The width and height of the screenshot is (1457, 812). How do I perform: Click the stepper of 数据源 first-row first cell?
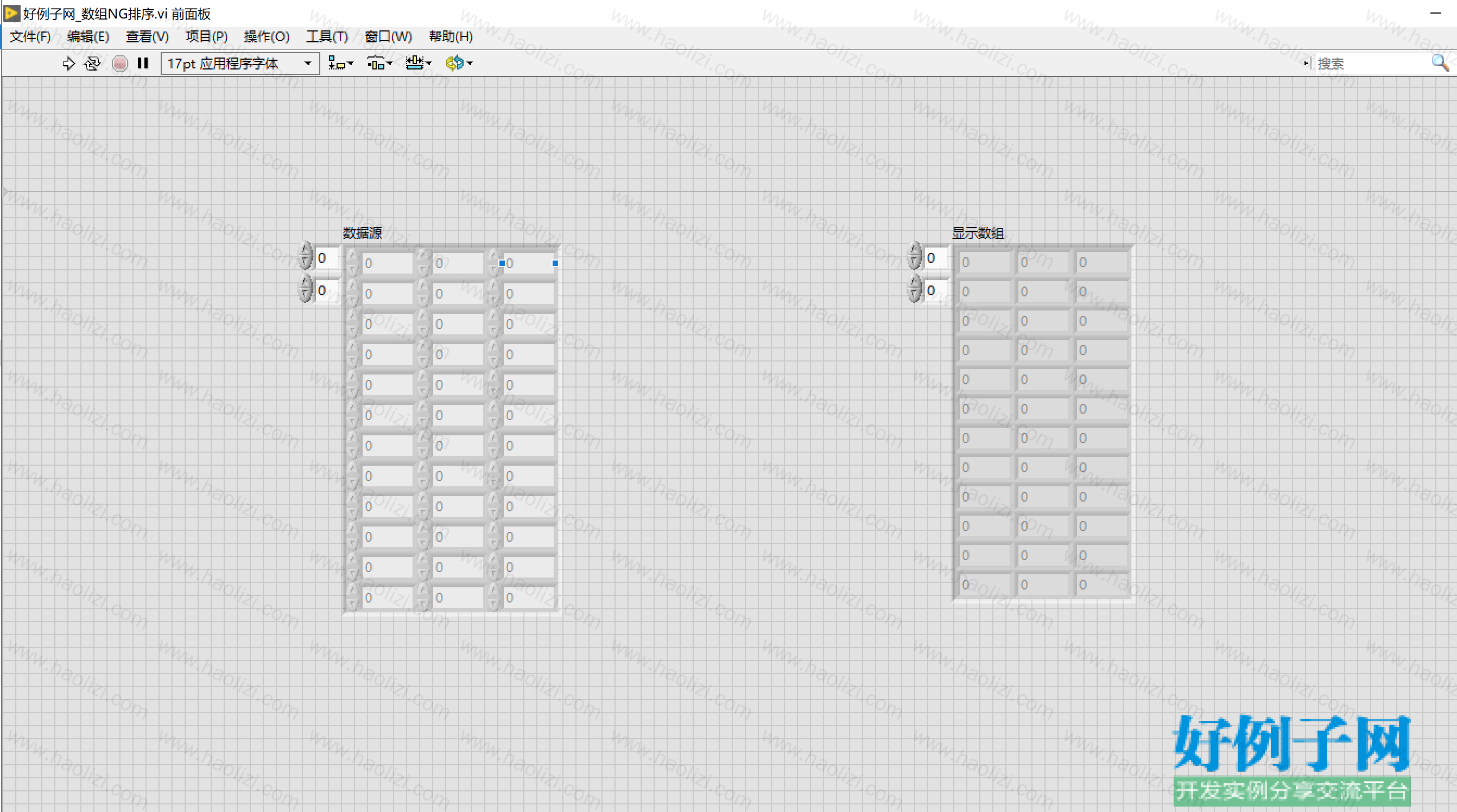click(x=353, y=263)
